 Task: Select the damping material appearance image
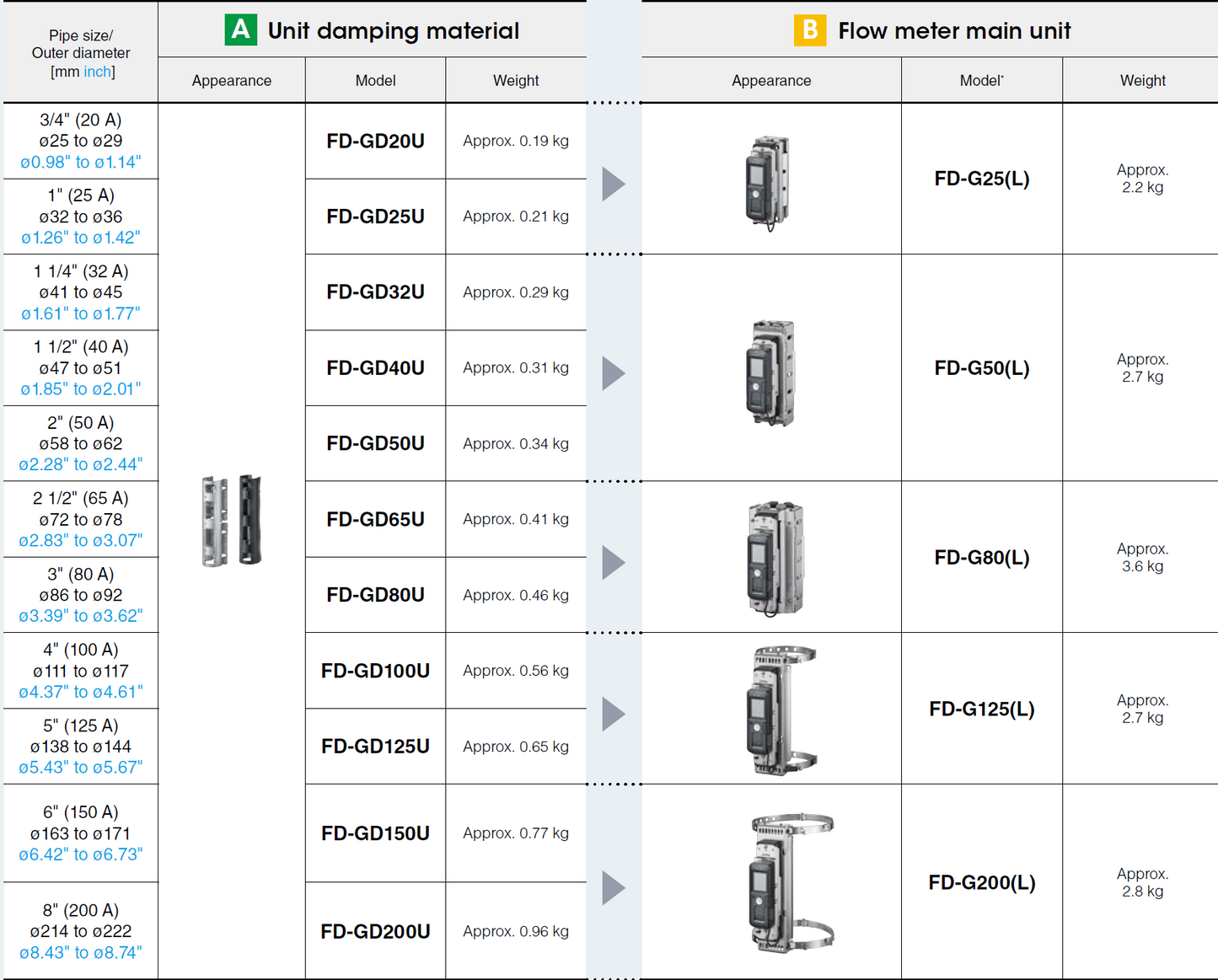pos(231,520)
